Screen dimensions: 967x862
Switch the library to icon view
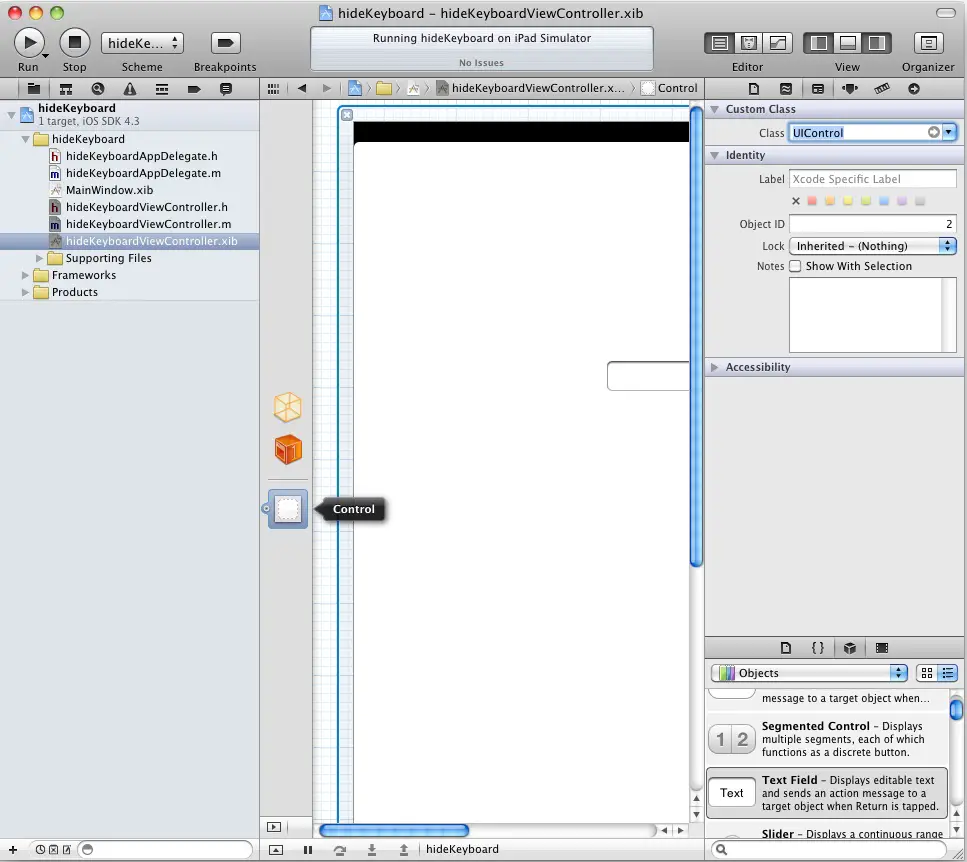(x=926, y=673)
